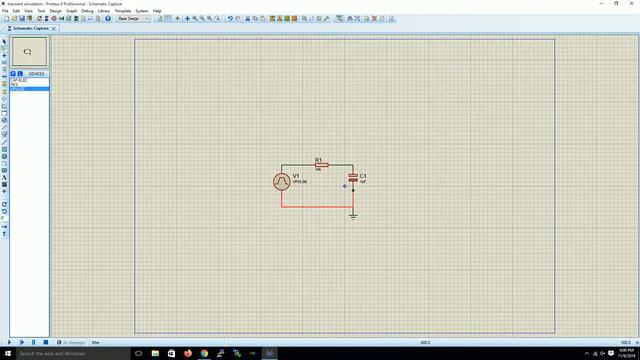Toggle the grid display icon
Viewport: 640px width, 360px height.
tap(168, 19)
